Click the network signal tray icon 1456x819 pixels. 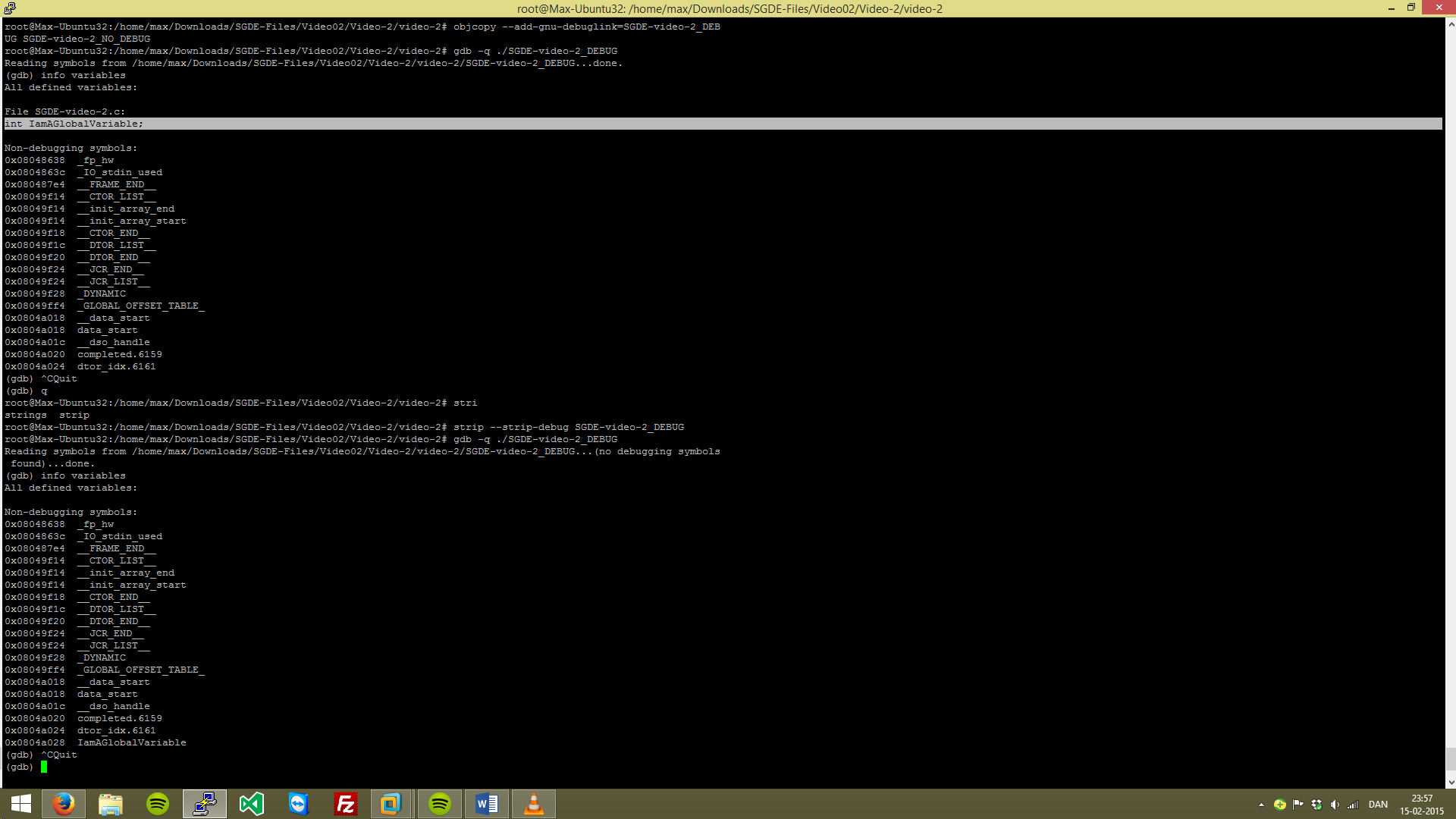pos(1354,804)
